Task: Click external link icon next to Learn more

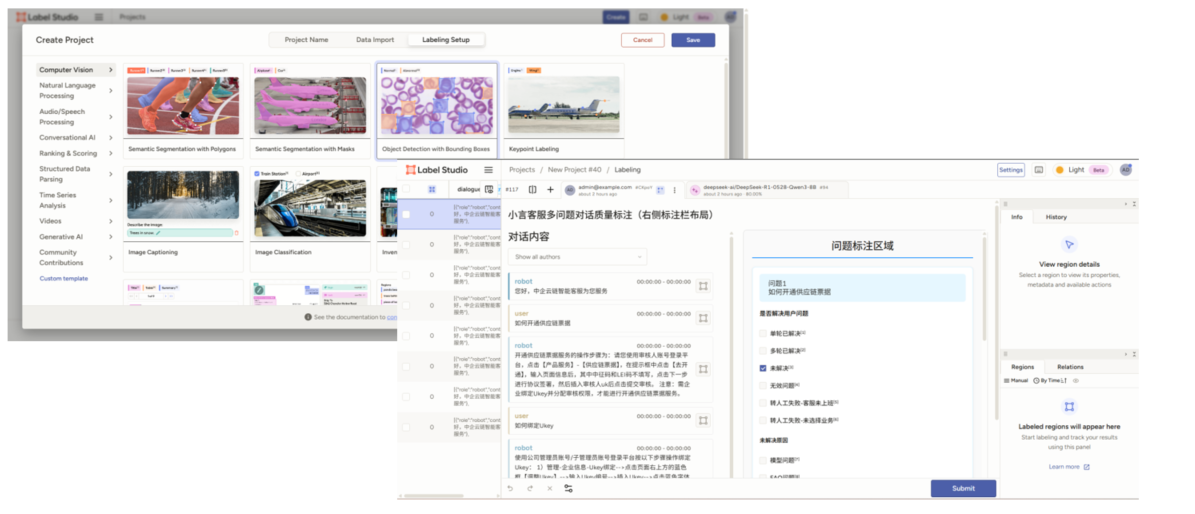Action: (1087, 467)
